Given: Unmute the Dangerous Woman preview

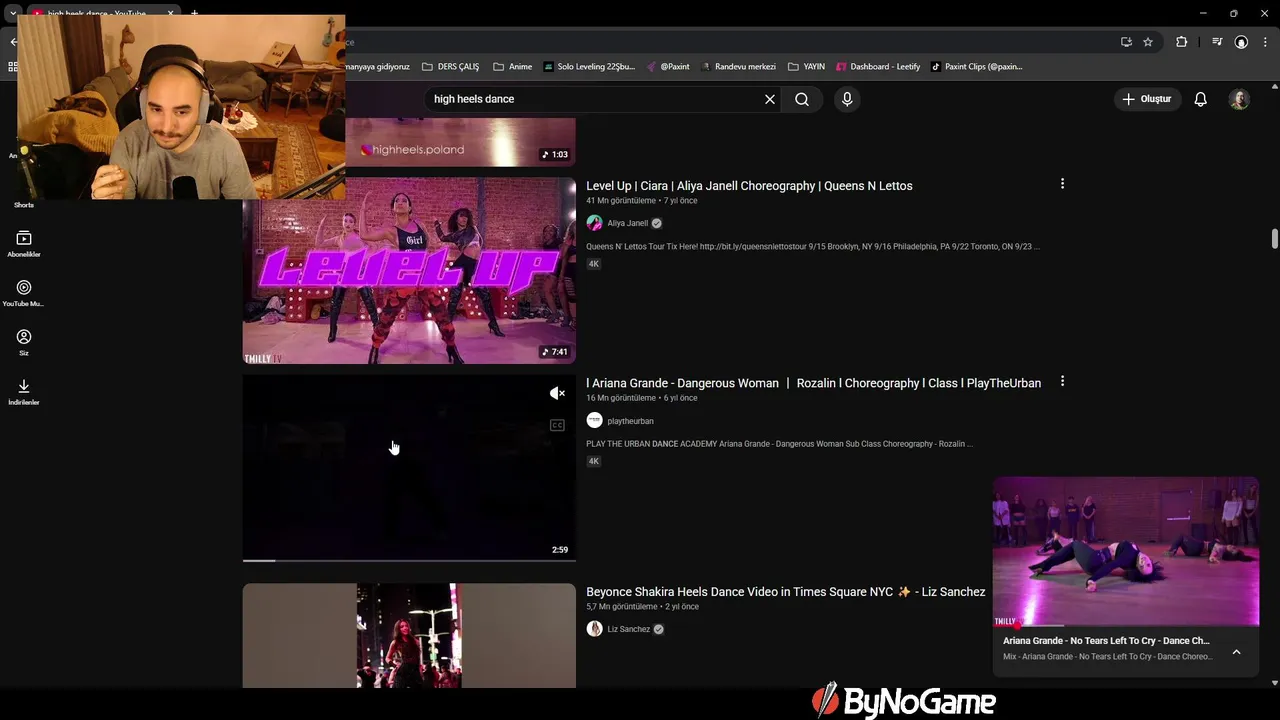Looking at the screenshot, I should (x=557, y=393).
